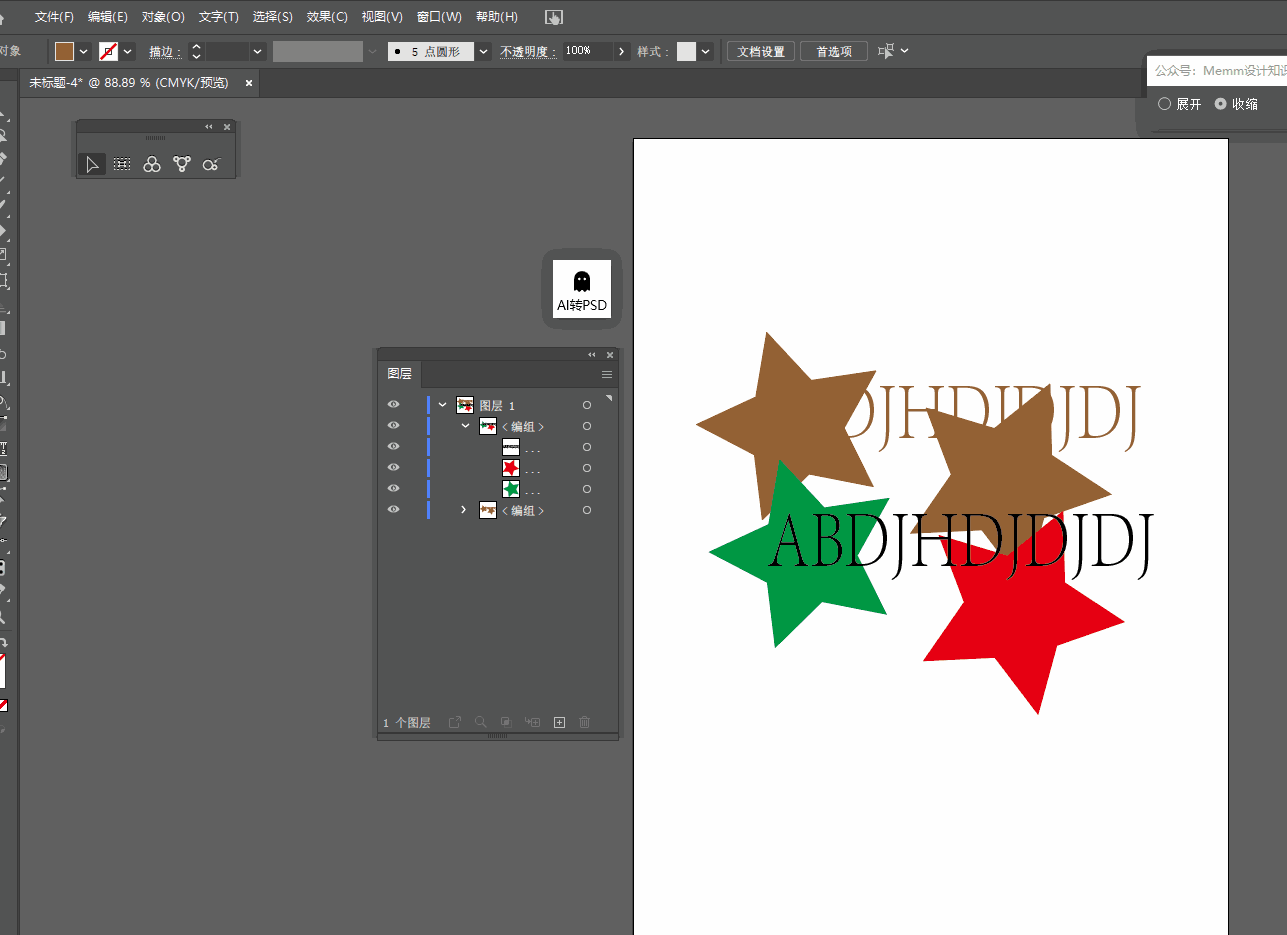Click the AI转PSD ghost plugin icon

click(582, 288)
